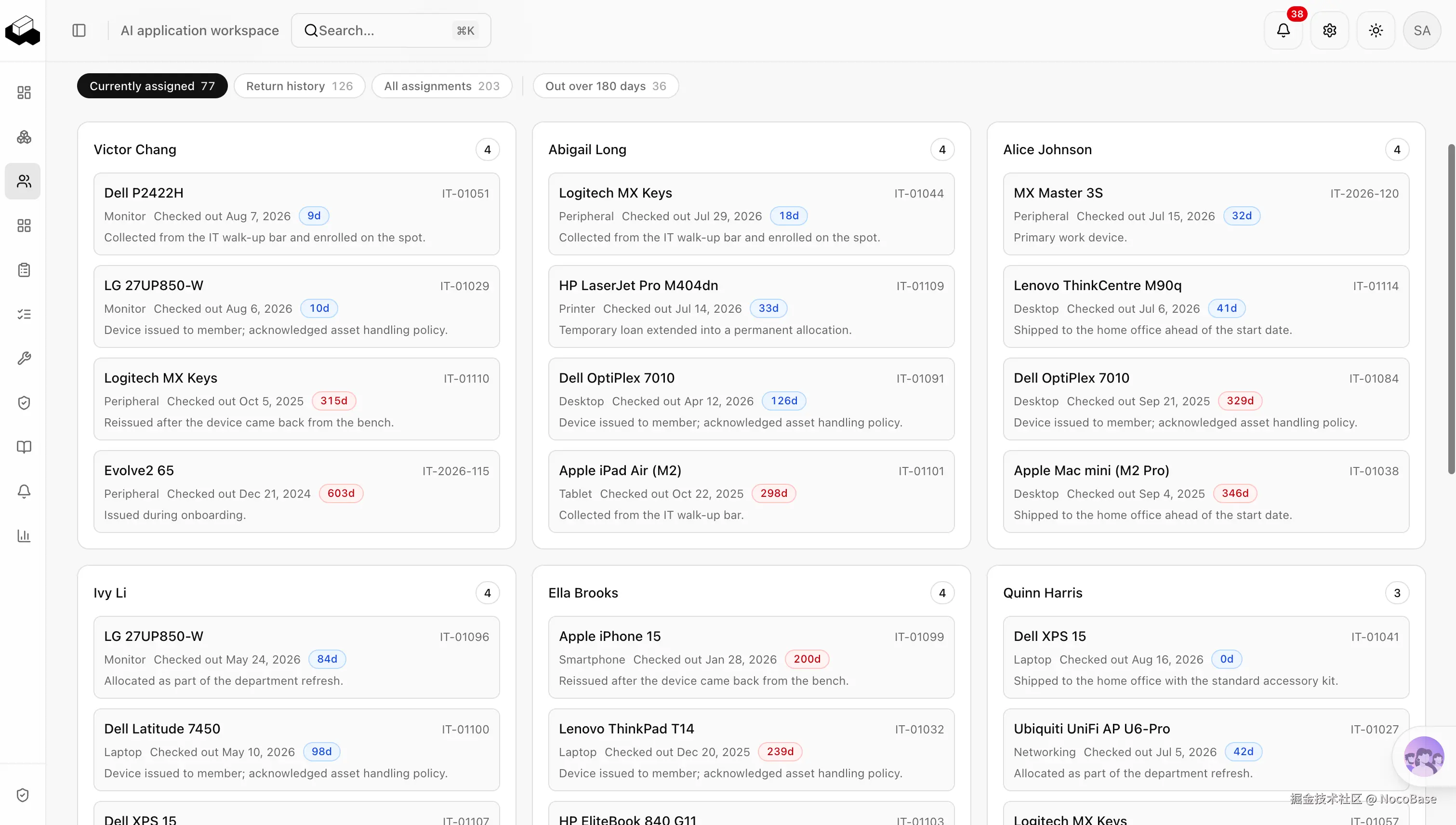Click the 0d badge on Dell XPS 15
Image resolution: width=1456 pixels, height=825 pixels.
coord(1227,660)
